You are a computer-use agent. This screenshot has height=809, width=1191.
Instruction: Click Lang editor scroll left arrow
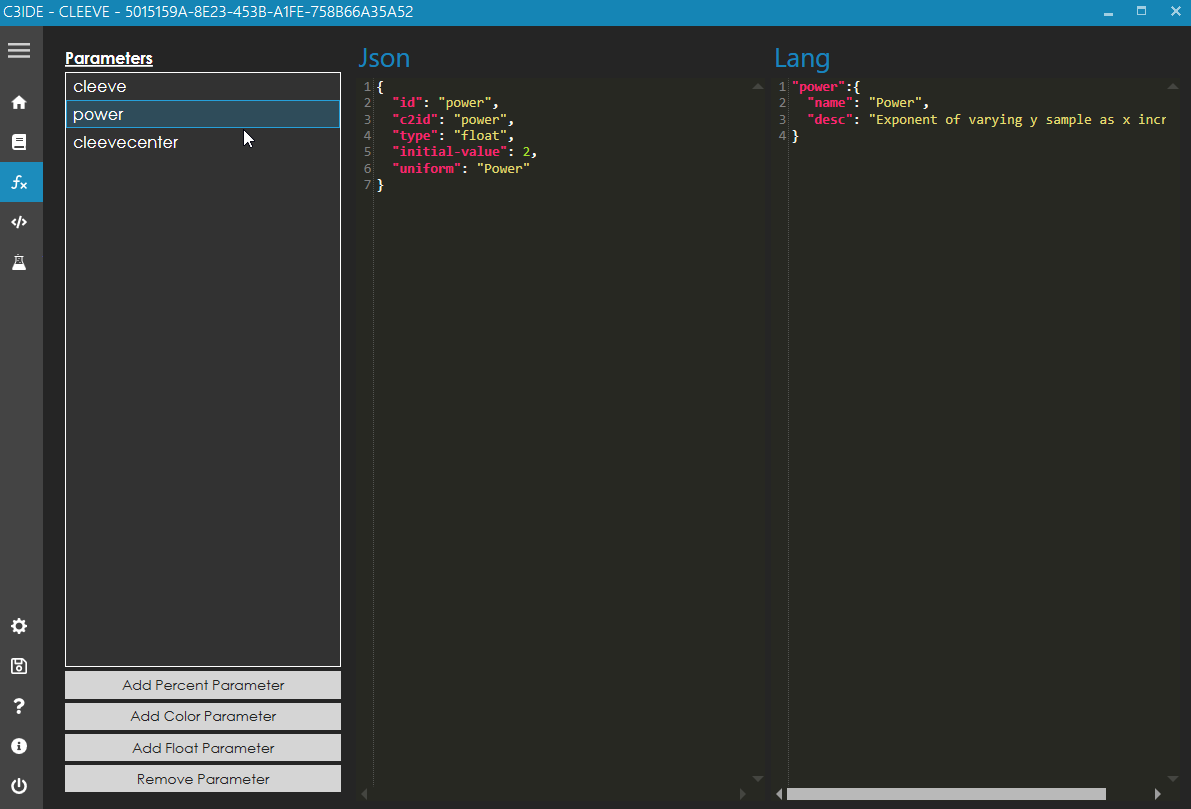pyautogui.click(x=779, y=794)
